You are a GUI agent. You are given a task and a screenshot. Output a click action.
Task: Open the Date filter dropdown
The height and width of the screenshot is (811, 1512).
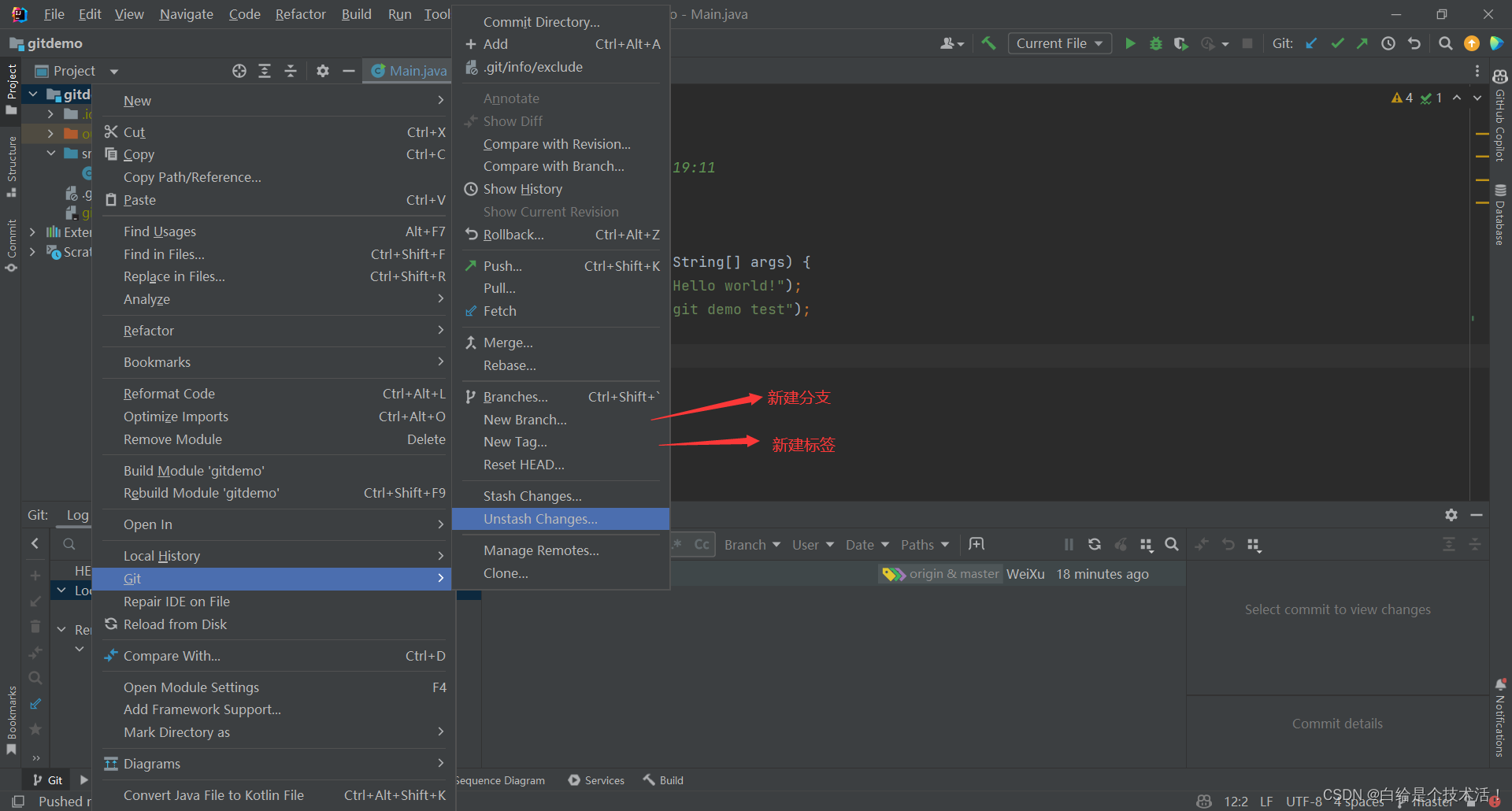coord(867,544)
